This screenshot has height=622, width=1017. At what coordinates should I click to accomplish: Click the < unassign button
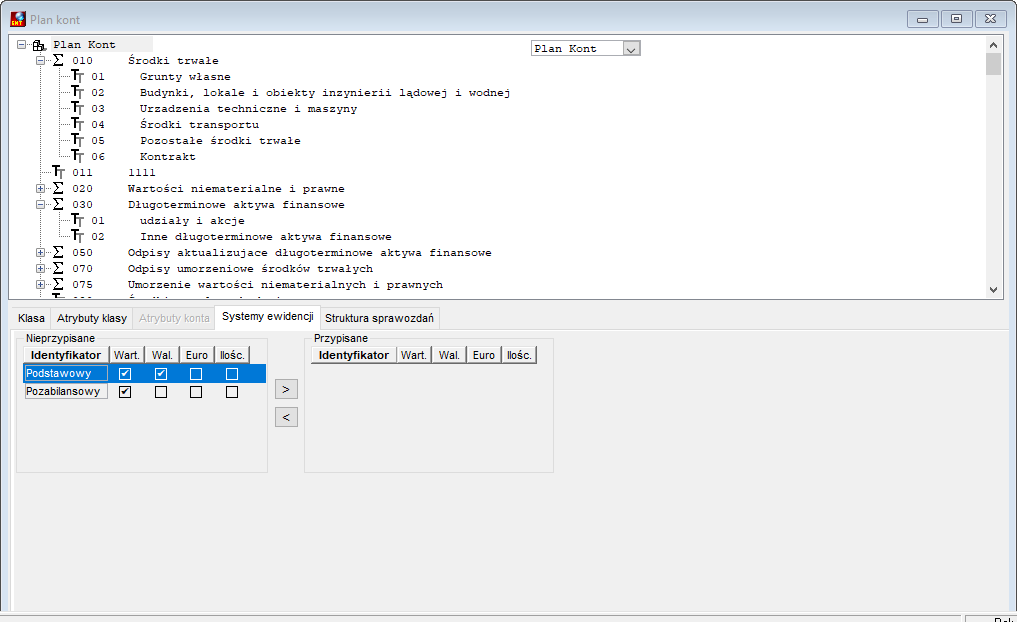point(286,417)
